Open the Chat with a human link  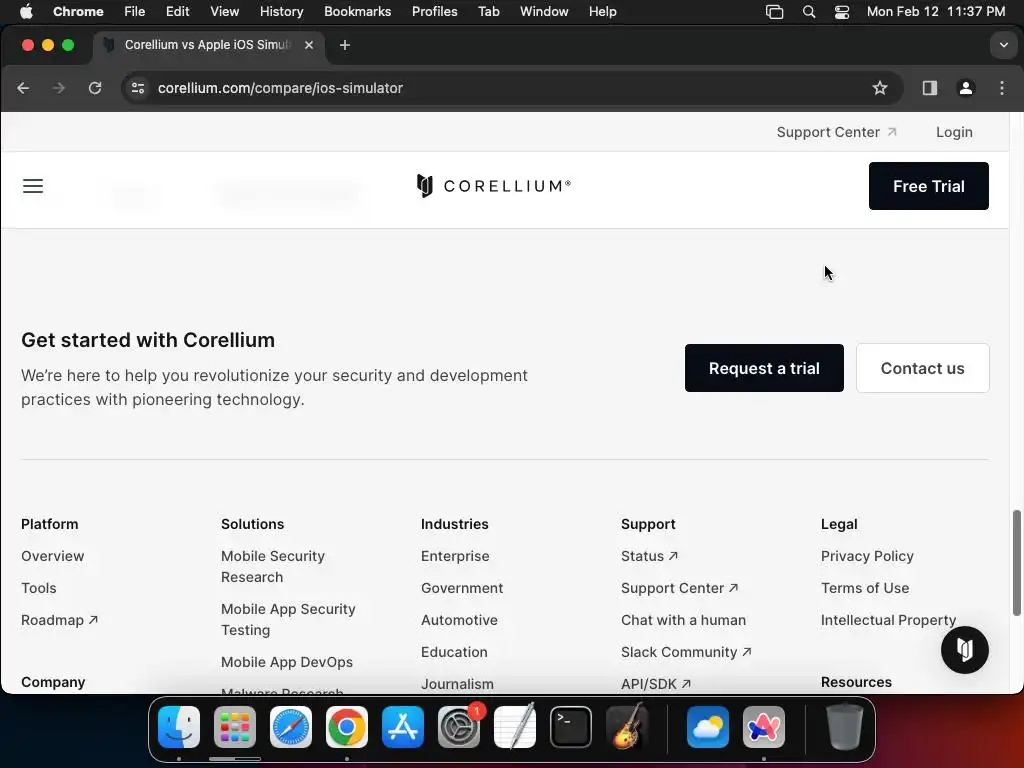point(683,620)
